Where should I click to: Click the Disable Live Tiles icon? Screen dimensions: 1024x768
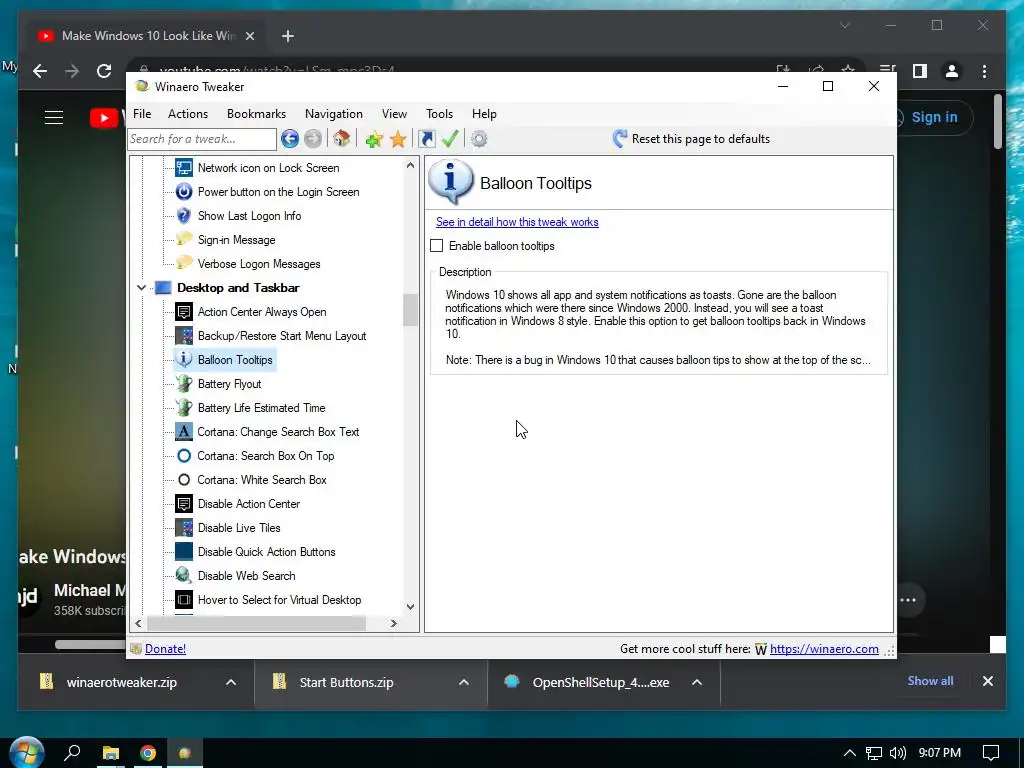click(184, 528)
